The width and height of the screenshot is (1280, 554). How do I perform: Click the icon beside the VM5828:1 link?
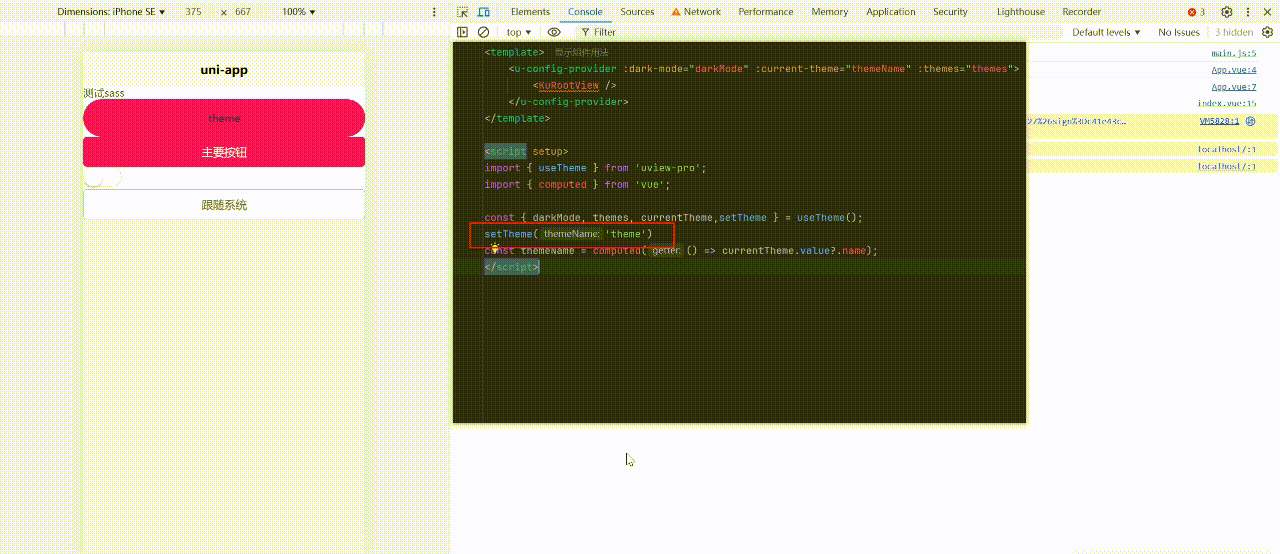click(1250, 121)
